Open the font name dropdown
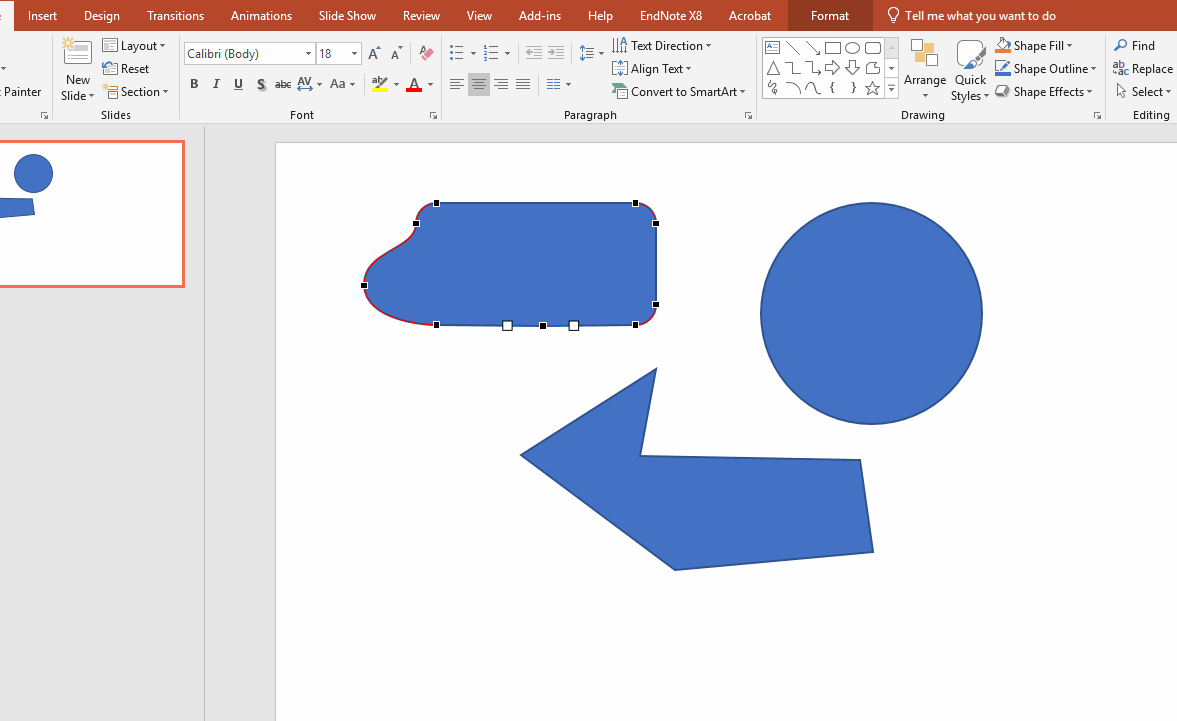The image size is (1177, 721). [308, 53]
